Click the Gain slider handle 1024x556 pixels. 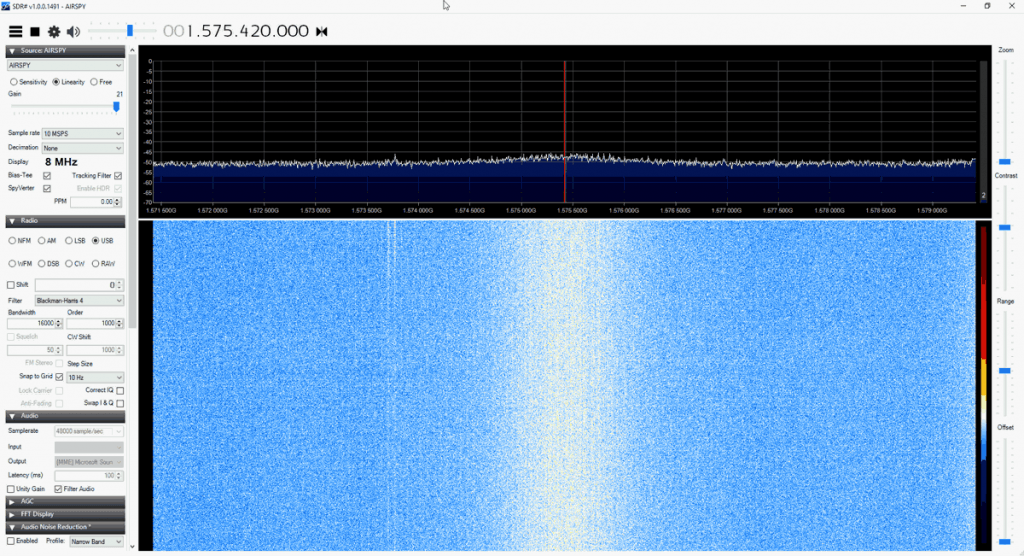[x=116, y=106]
